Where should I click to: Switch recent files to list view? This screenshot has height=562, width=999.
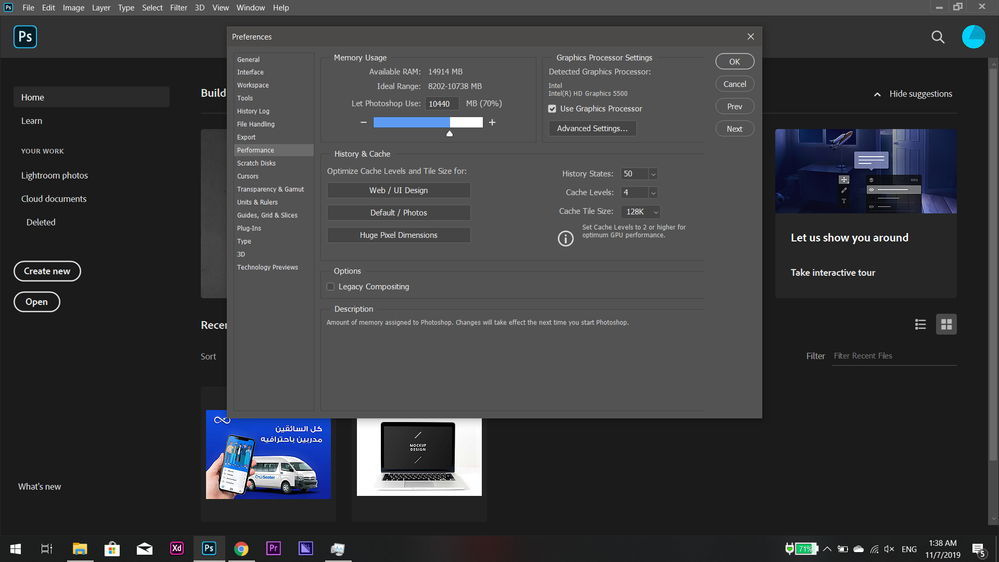[x=920, y=324]
